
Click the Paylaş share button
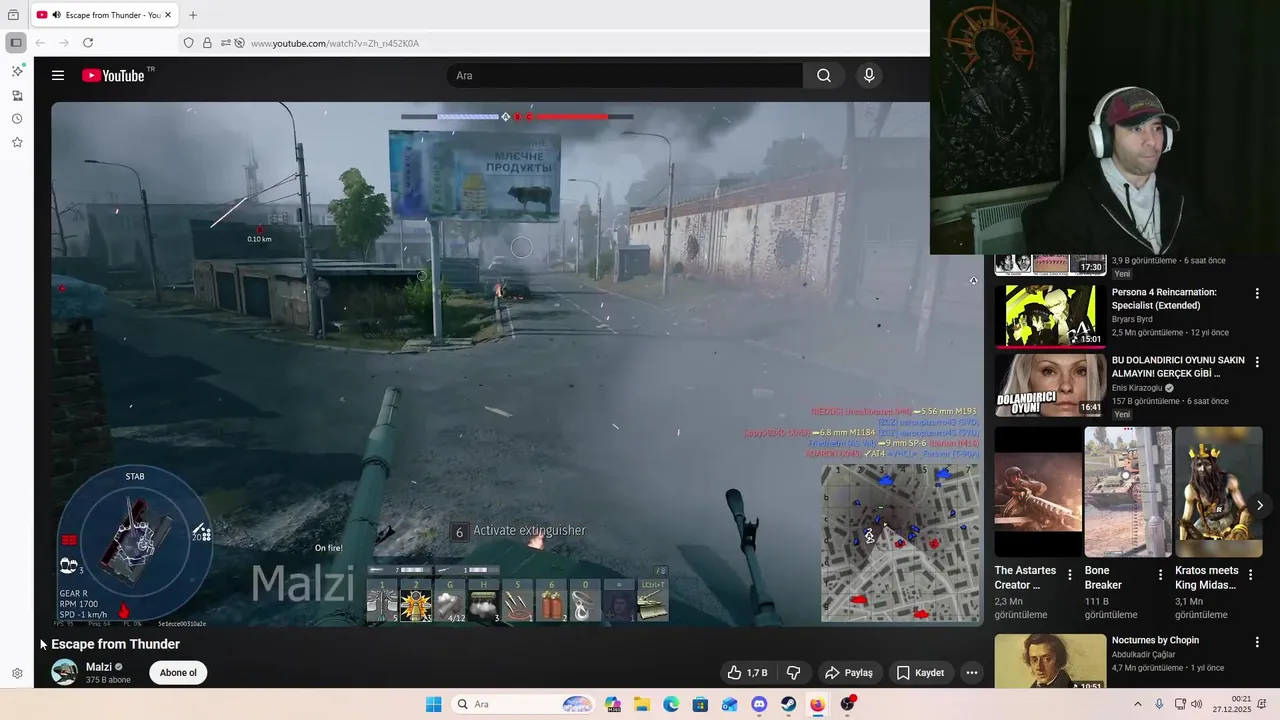849,673
